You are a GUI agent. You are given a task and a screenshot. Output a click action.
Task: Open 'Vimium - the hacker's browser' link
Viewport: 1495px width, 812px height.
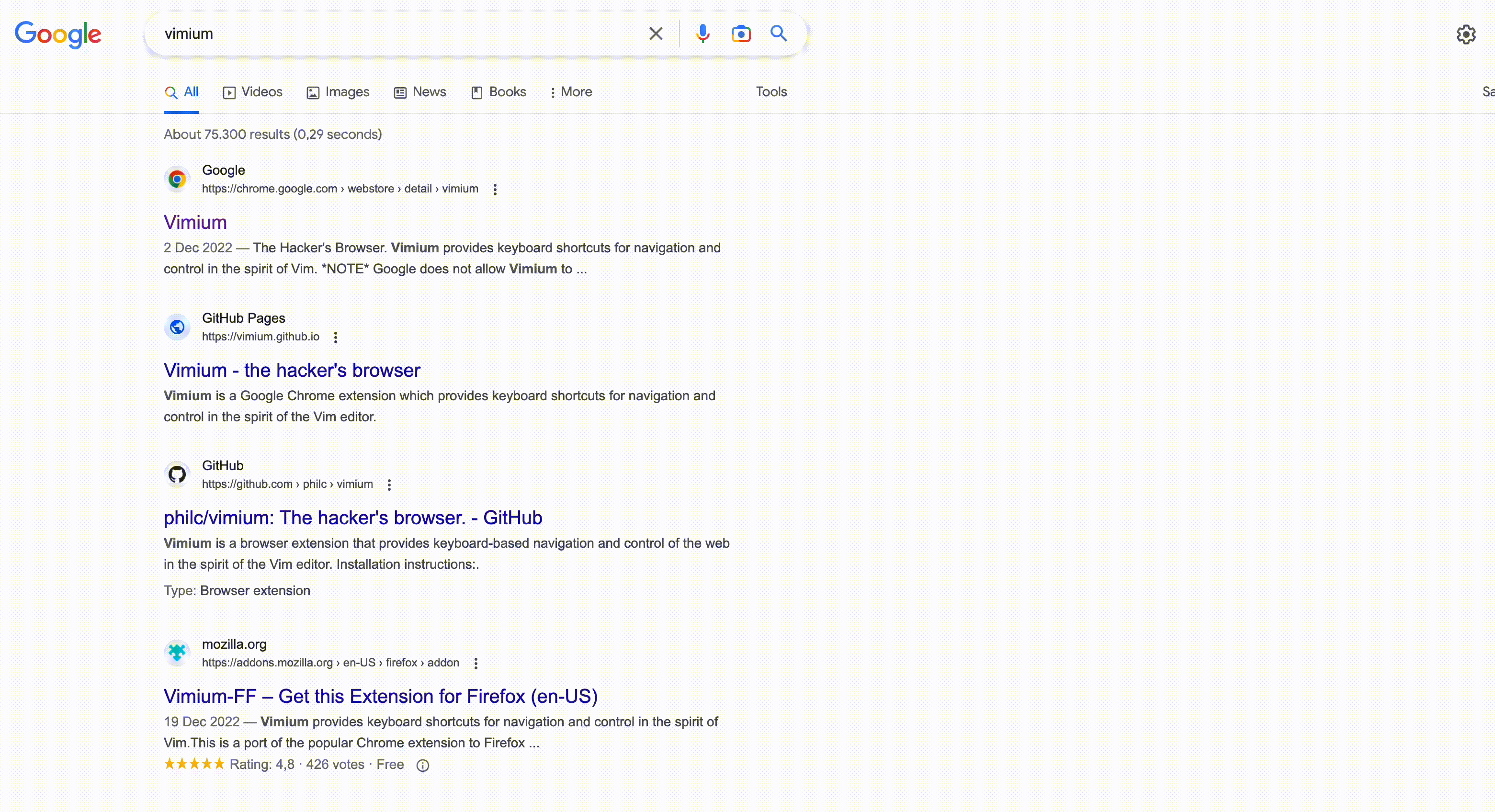292,370
